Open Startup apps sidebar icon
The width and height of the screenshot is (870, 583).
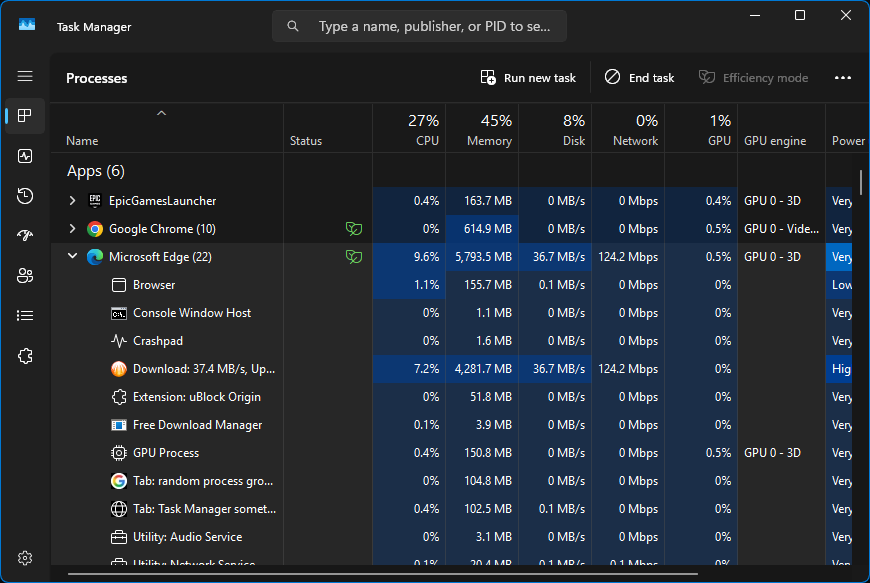coord(25,236)
